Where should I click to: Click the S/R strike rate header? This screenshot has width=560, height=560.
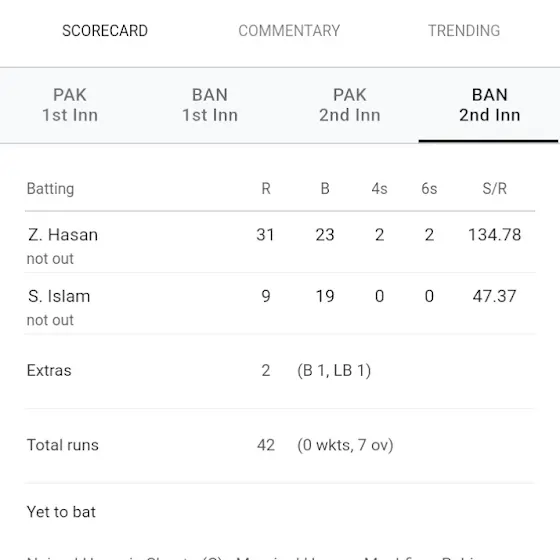pos(495,189)
